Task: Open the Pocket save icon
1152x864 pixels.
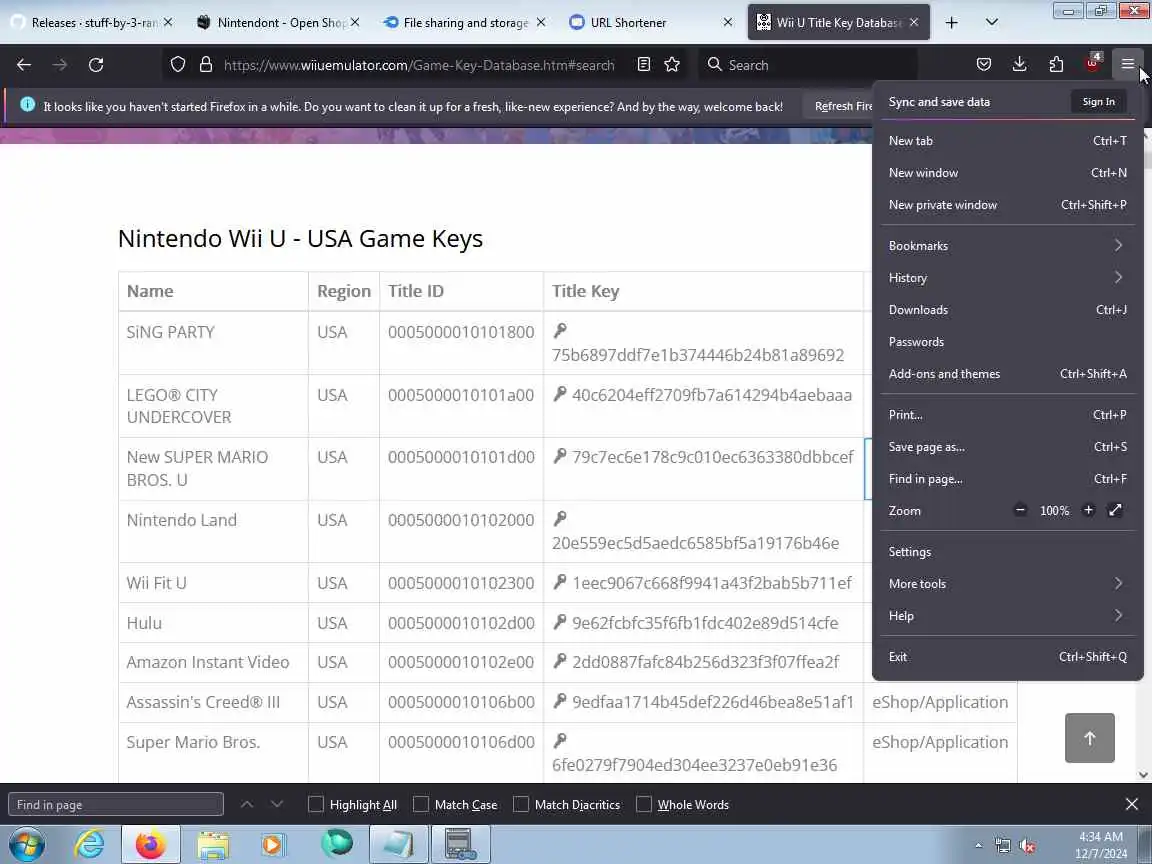Action: 984,65
